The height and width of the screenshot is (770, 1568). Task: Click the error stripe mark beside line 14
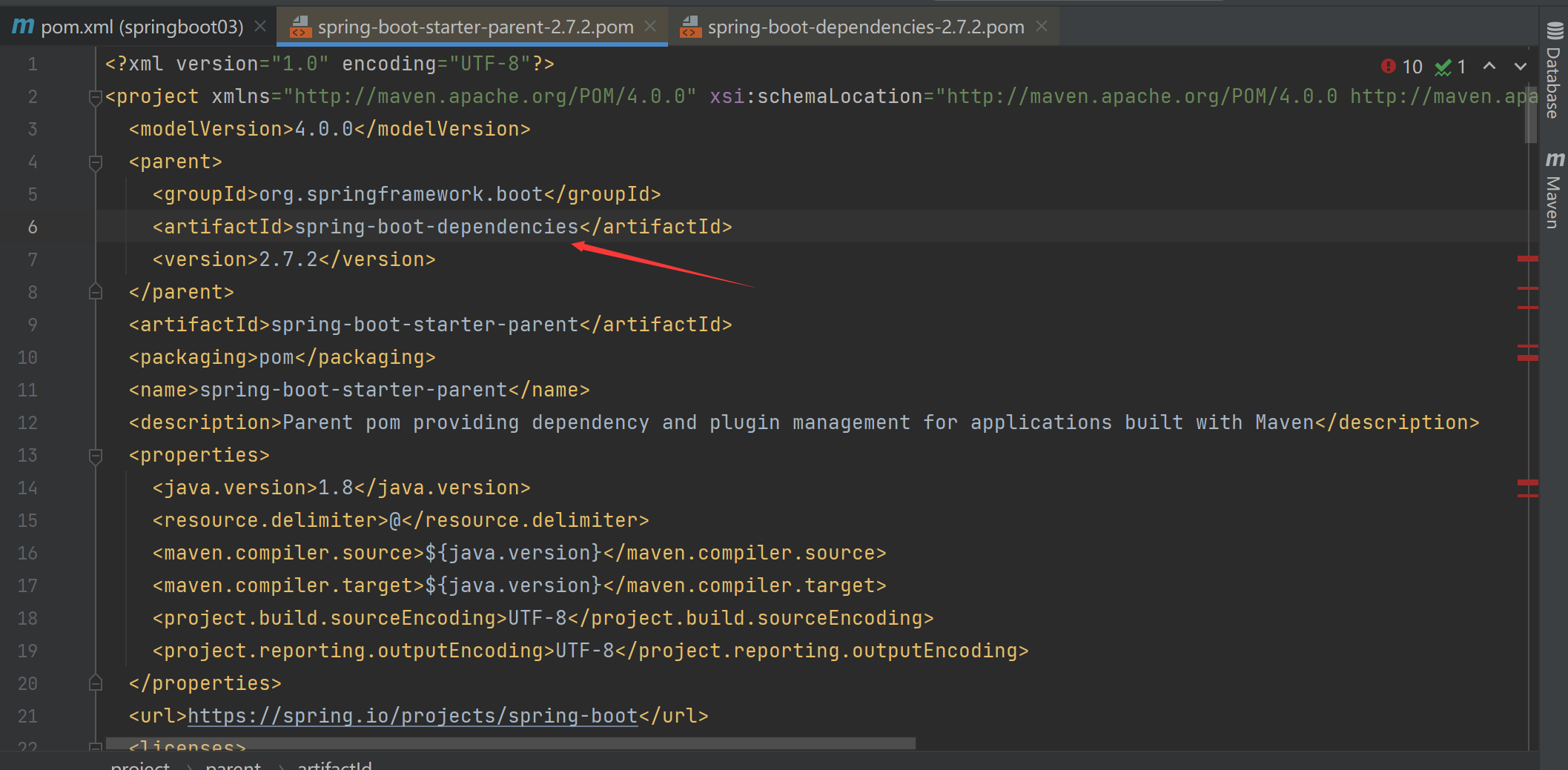point(1527,483)
